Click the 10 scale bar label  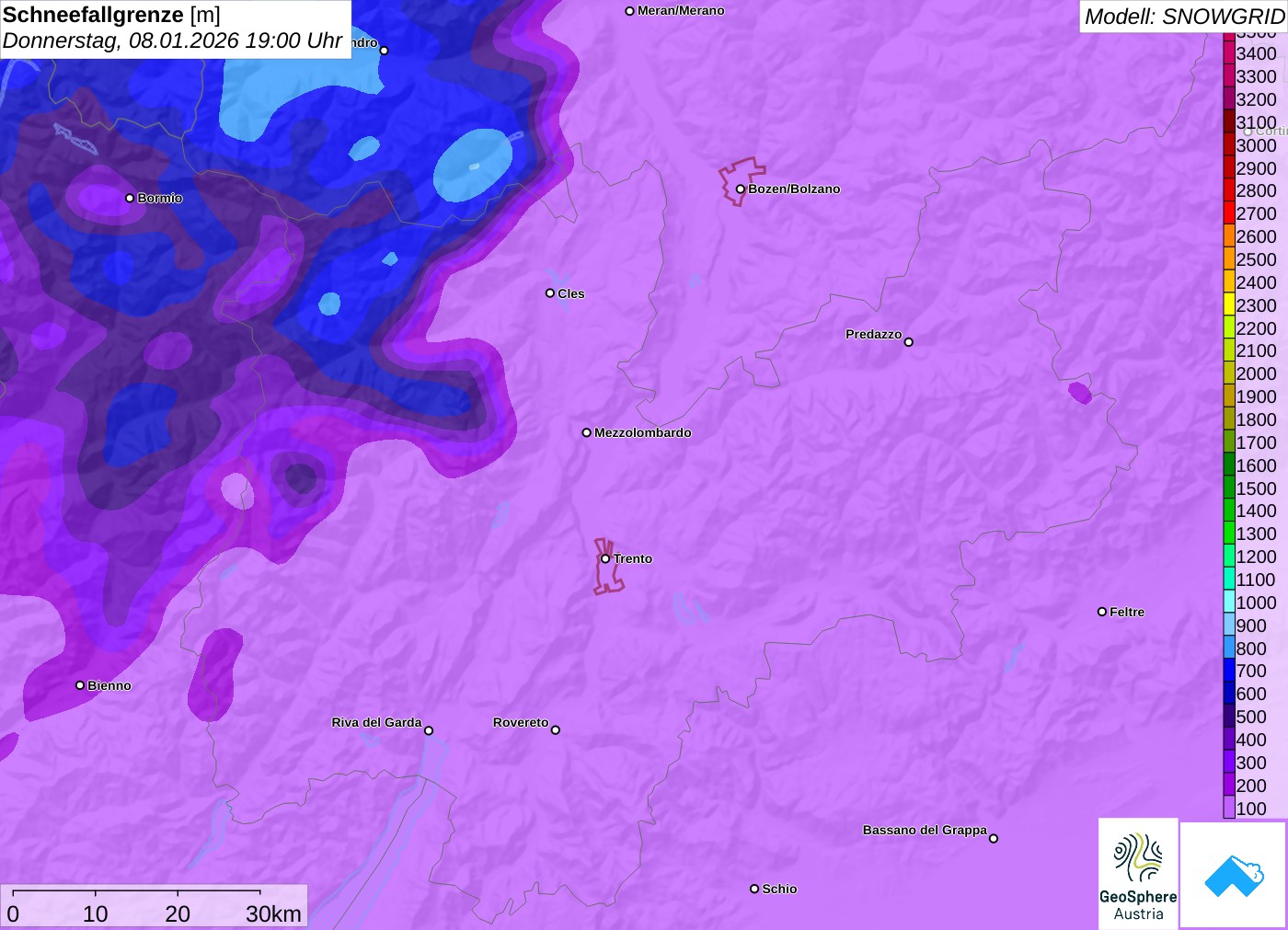[x=96, y=913]
